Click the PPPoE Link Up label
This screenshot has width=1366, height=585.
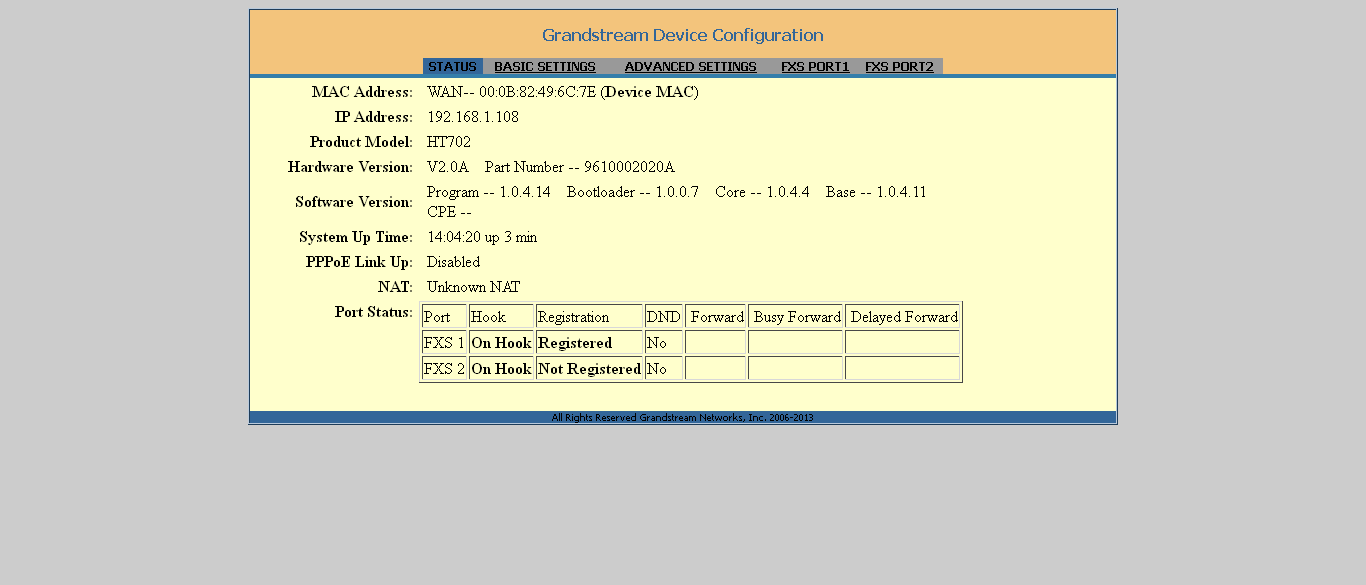pyautogui.click(x=359, y=262)
